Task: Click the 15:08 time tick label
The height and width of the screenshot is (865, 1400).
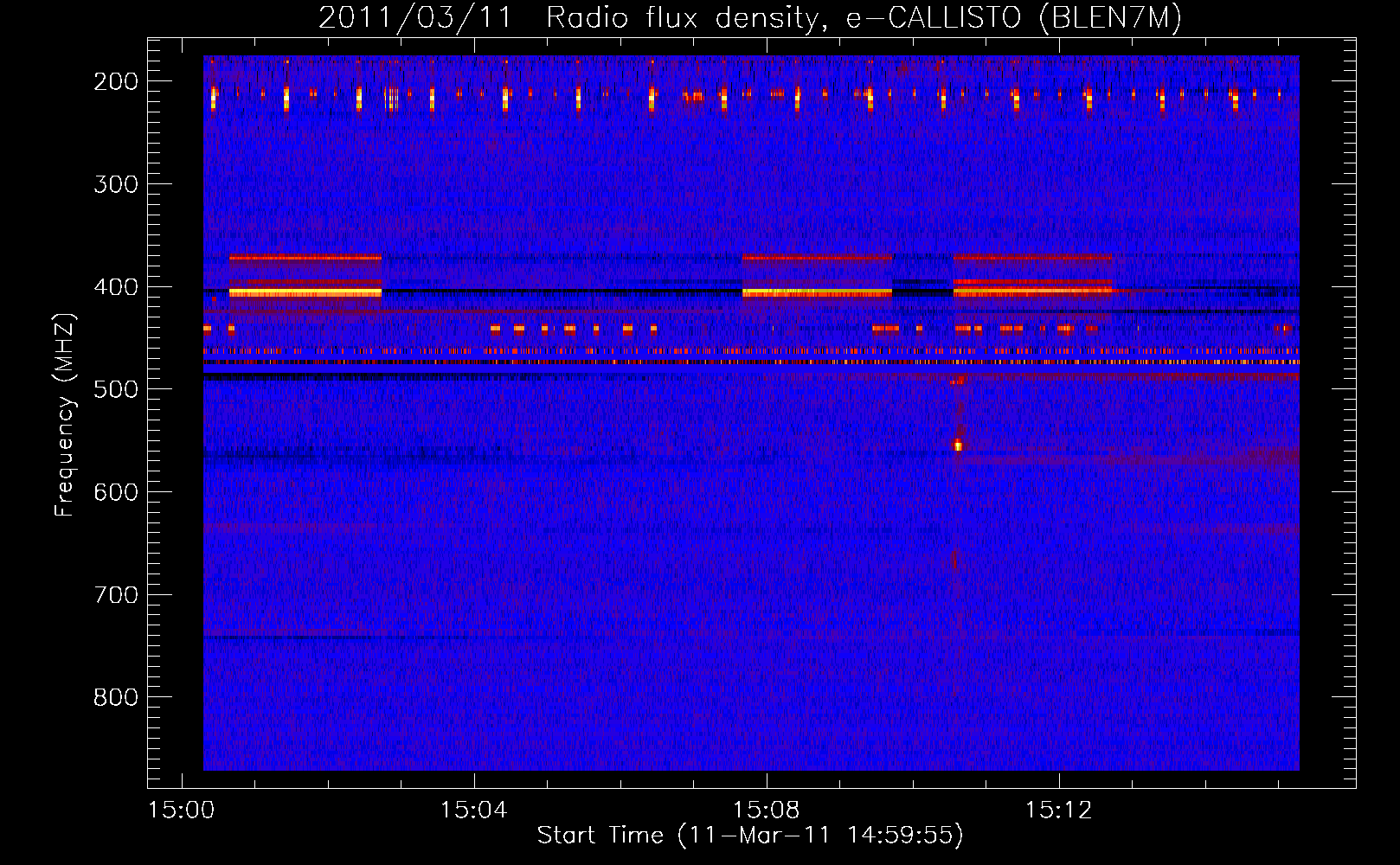Action: click(767, 811)
